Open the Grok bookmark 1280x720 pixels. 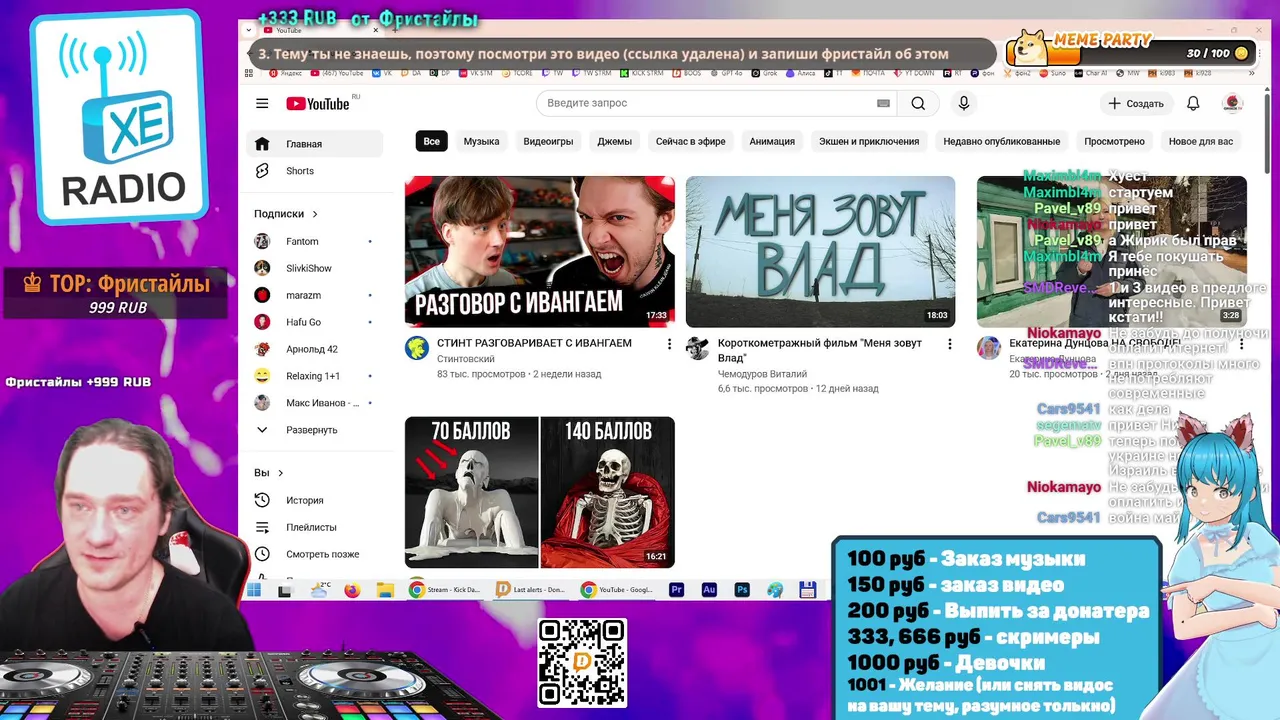coord(763,73)
